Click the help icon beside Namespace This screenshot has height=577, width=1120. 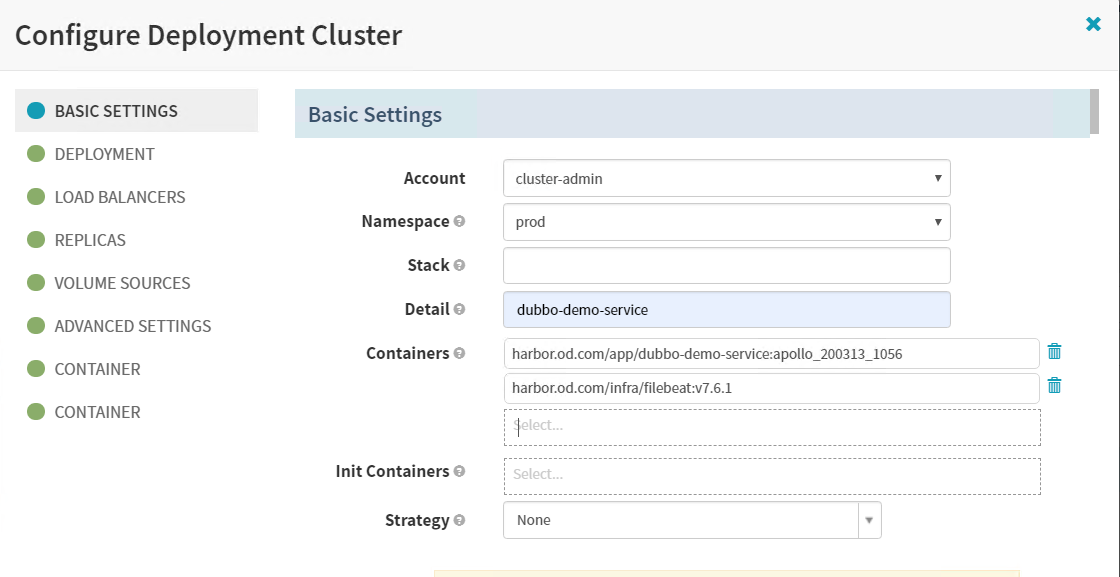[x=459, y=222]
